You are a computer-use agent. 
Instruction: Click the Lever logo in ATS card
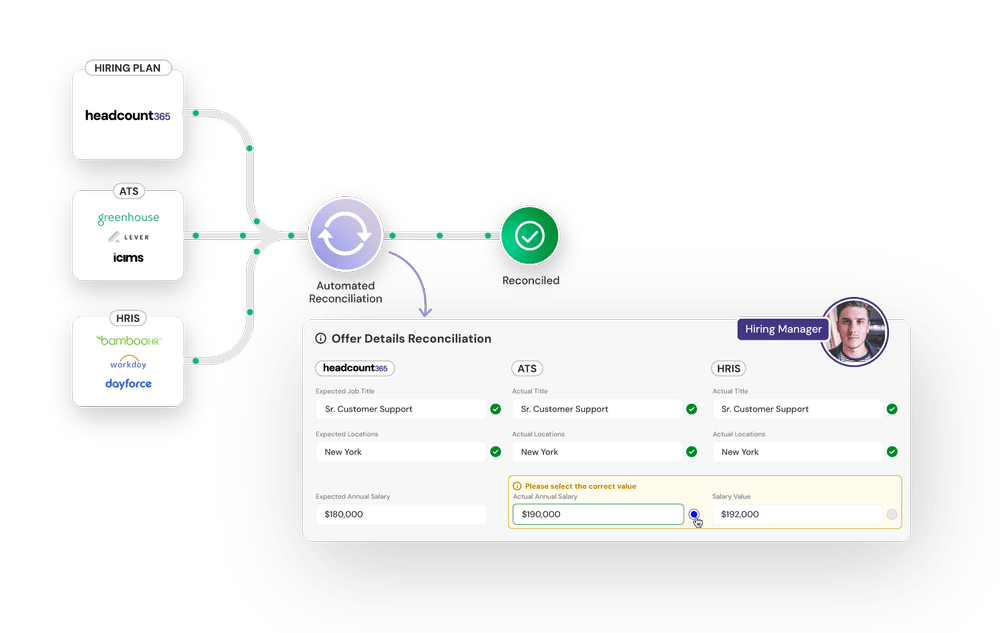[x=128, y=237]
